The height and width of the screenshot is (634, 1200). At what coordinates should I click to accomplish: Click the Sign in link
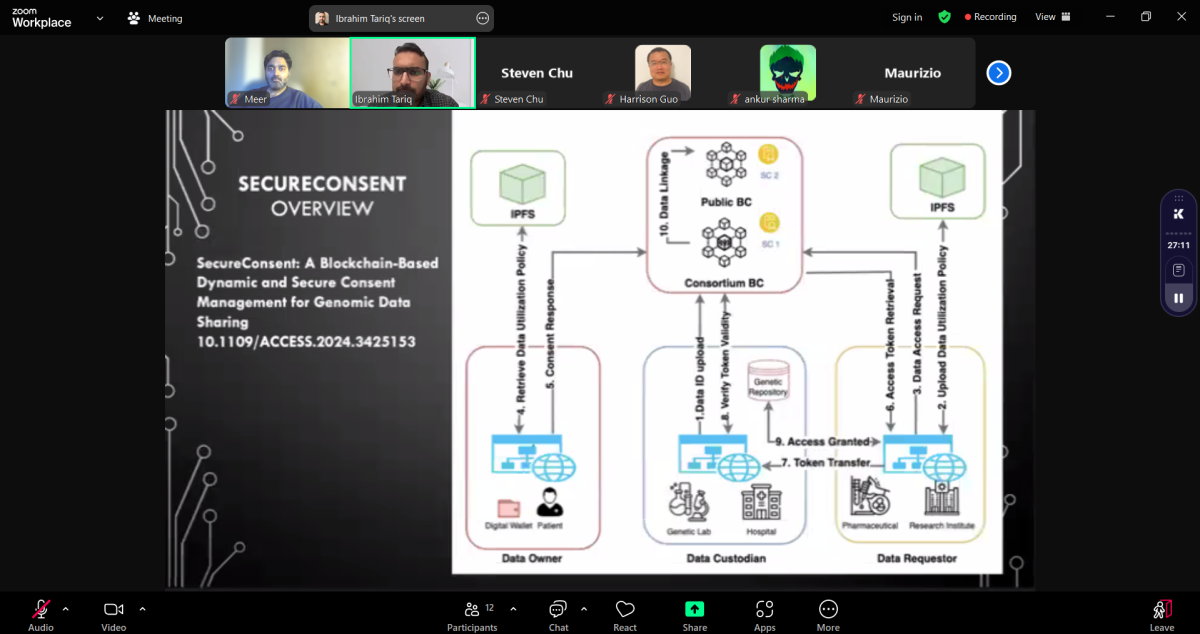pyautogui.click(x=907, y=17)
